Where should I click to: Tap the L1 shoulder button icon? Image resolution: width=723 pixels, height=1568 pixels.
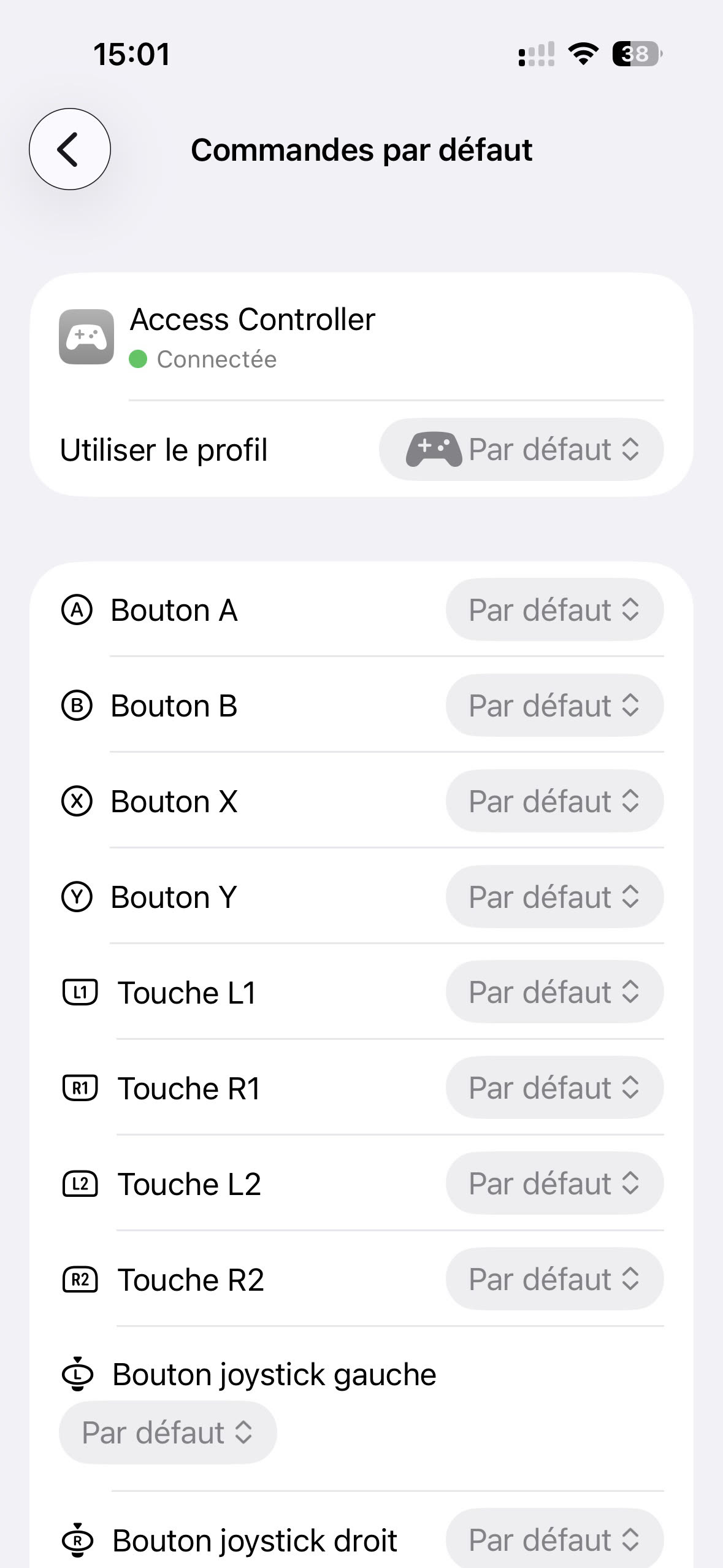80,993
